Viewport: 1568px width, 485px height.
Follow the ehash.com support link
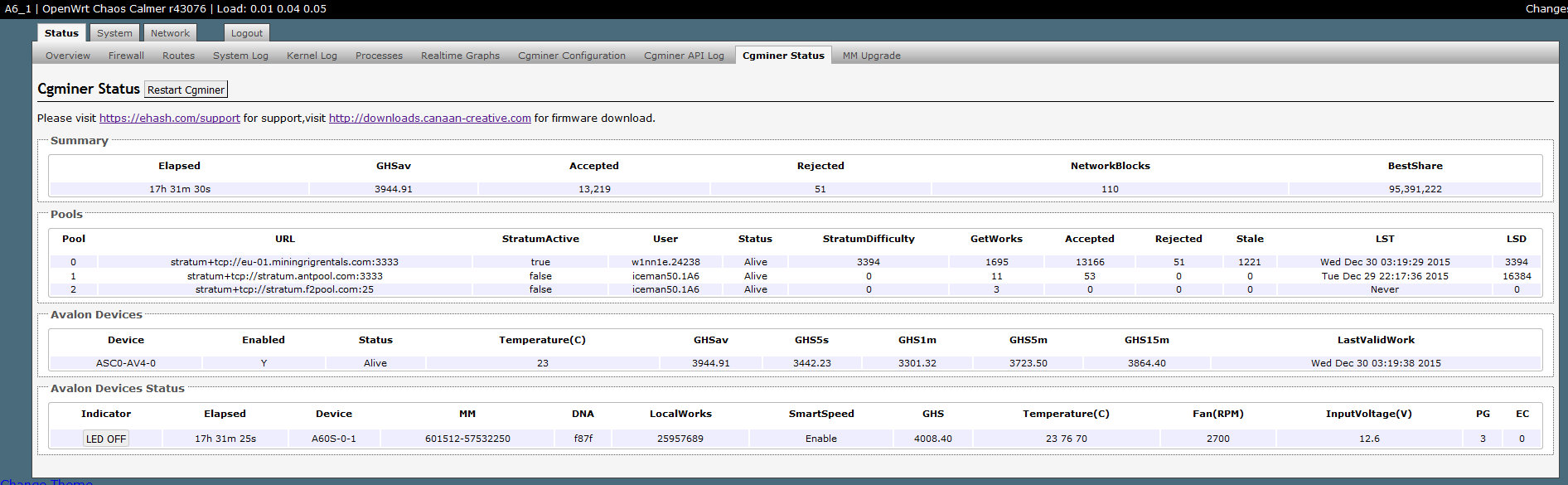[x=170, y=118]
